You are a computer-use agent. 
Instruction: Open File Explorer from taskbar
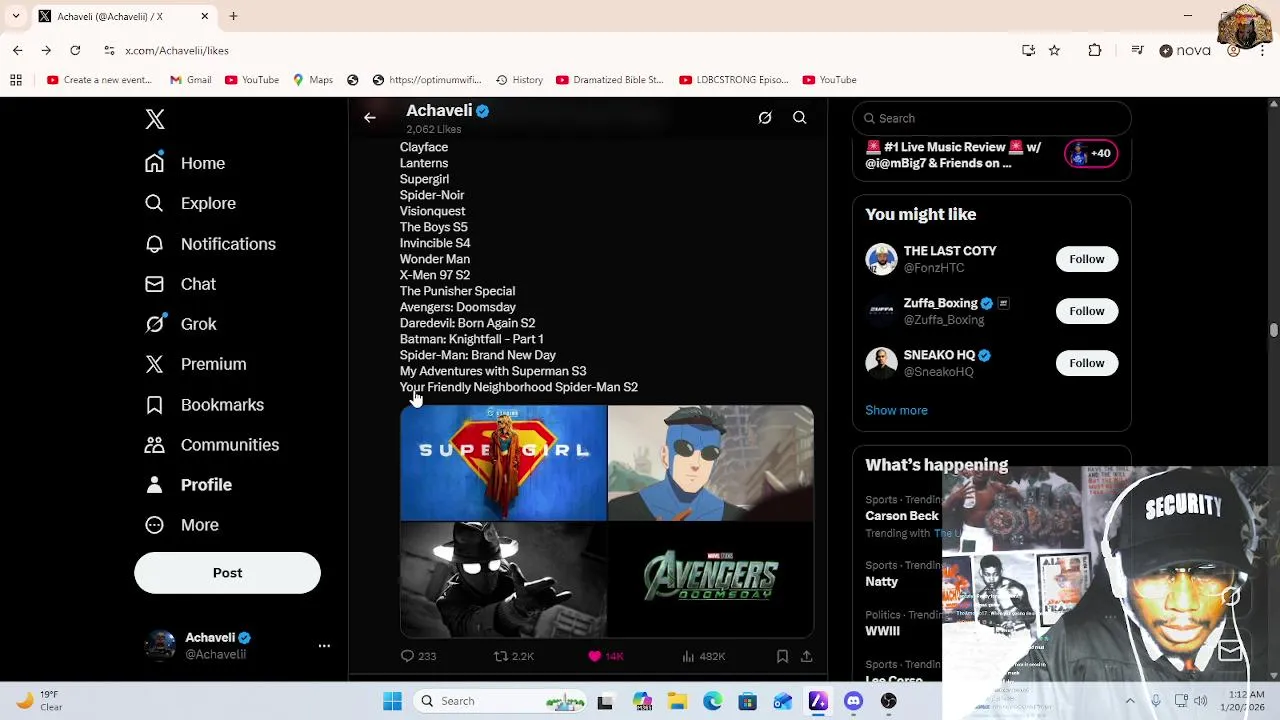point(677,701)
